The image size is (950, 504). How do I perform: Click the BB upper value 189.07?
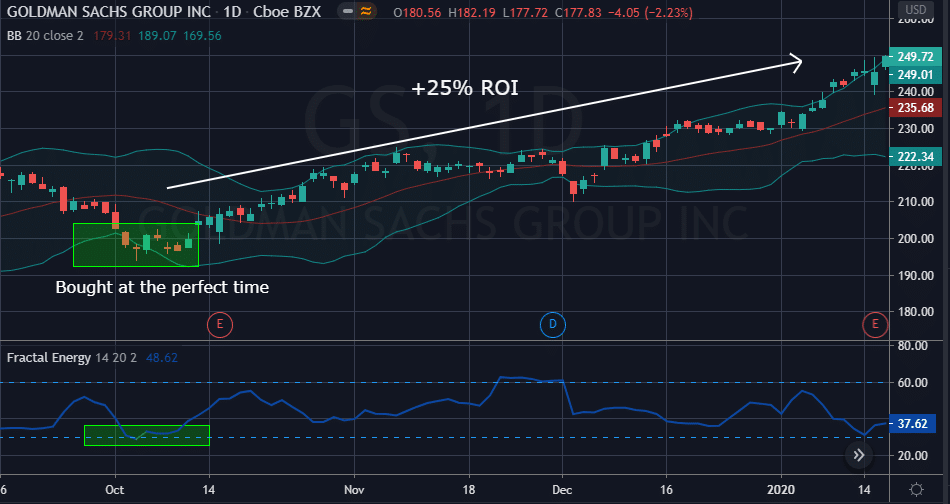point(158,36)
